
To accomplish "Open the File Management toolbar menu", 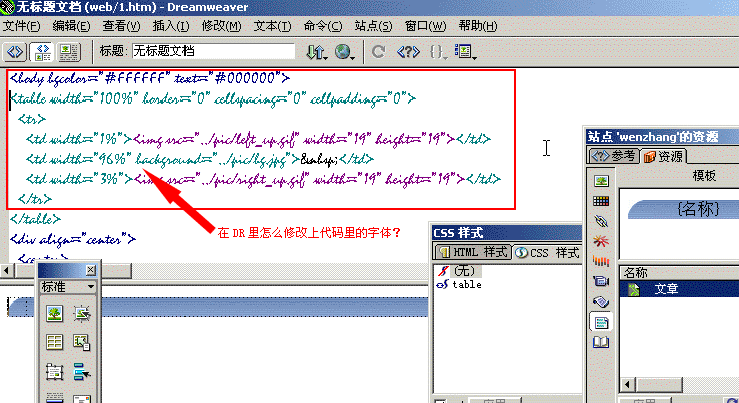I will point(317,51).
